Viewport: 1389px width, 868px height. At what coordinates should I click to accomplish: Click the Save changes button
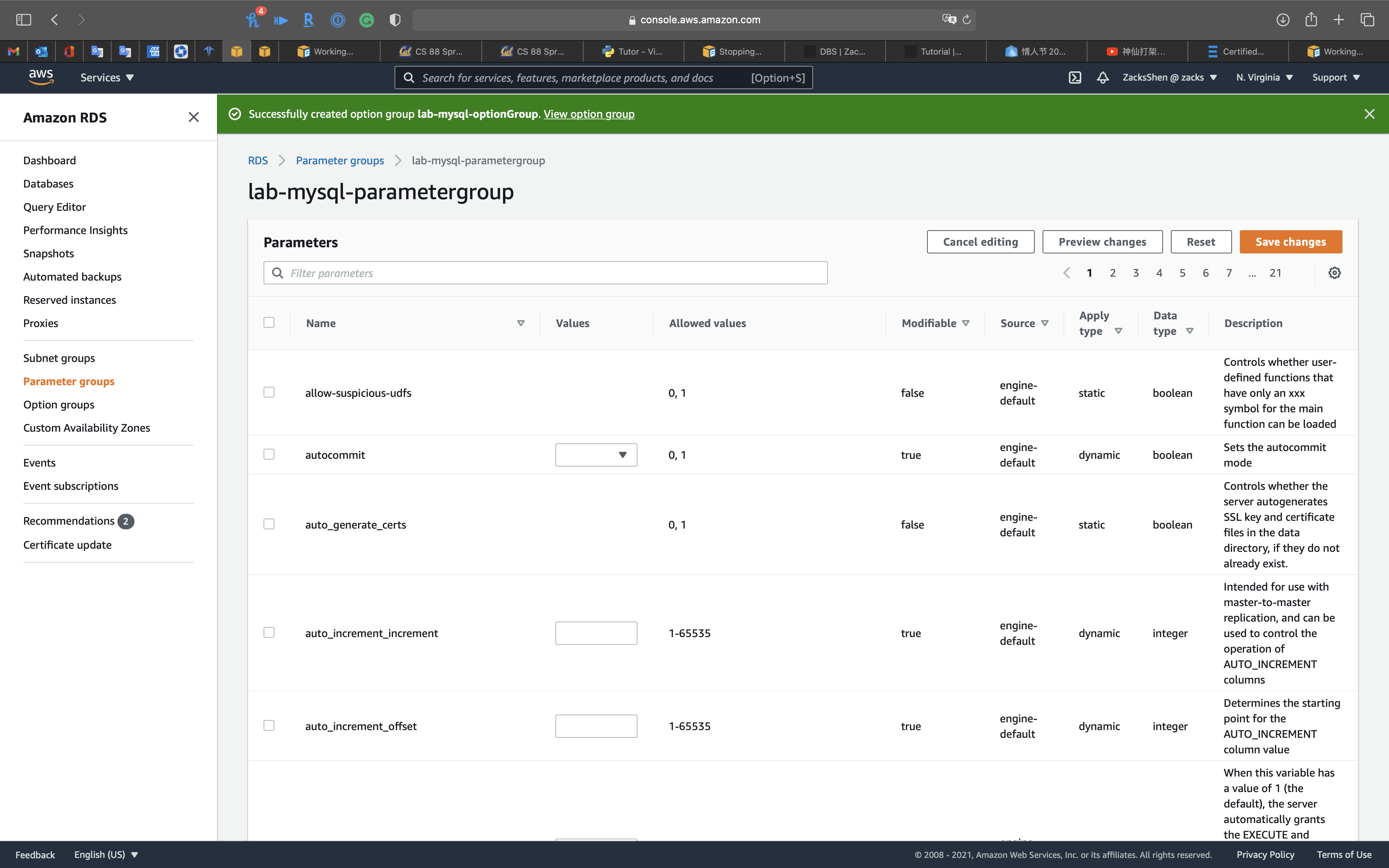[1290, 242]
